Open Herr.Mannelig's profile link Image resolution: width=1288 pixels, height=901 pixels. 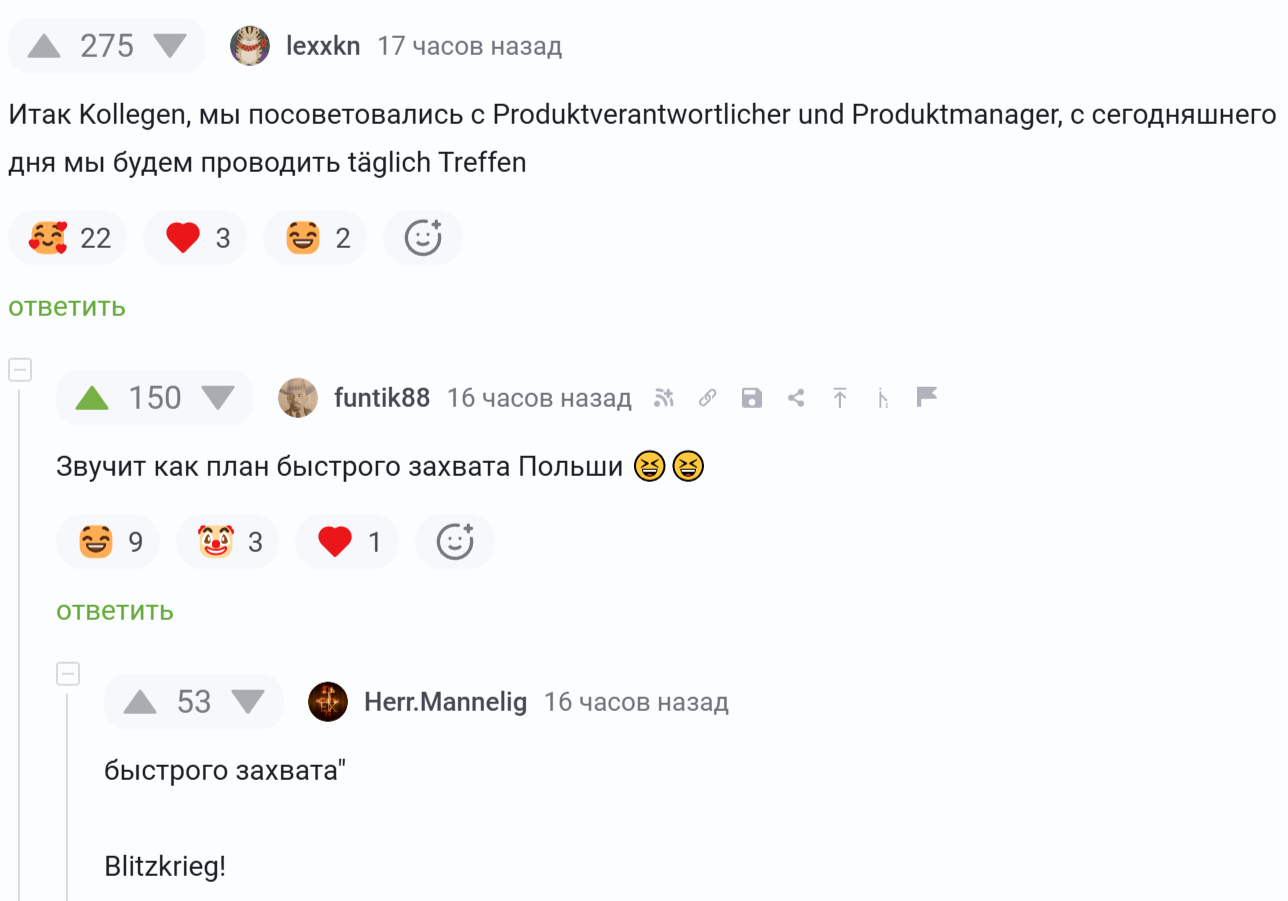(x=445, y=702)
